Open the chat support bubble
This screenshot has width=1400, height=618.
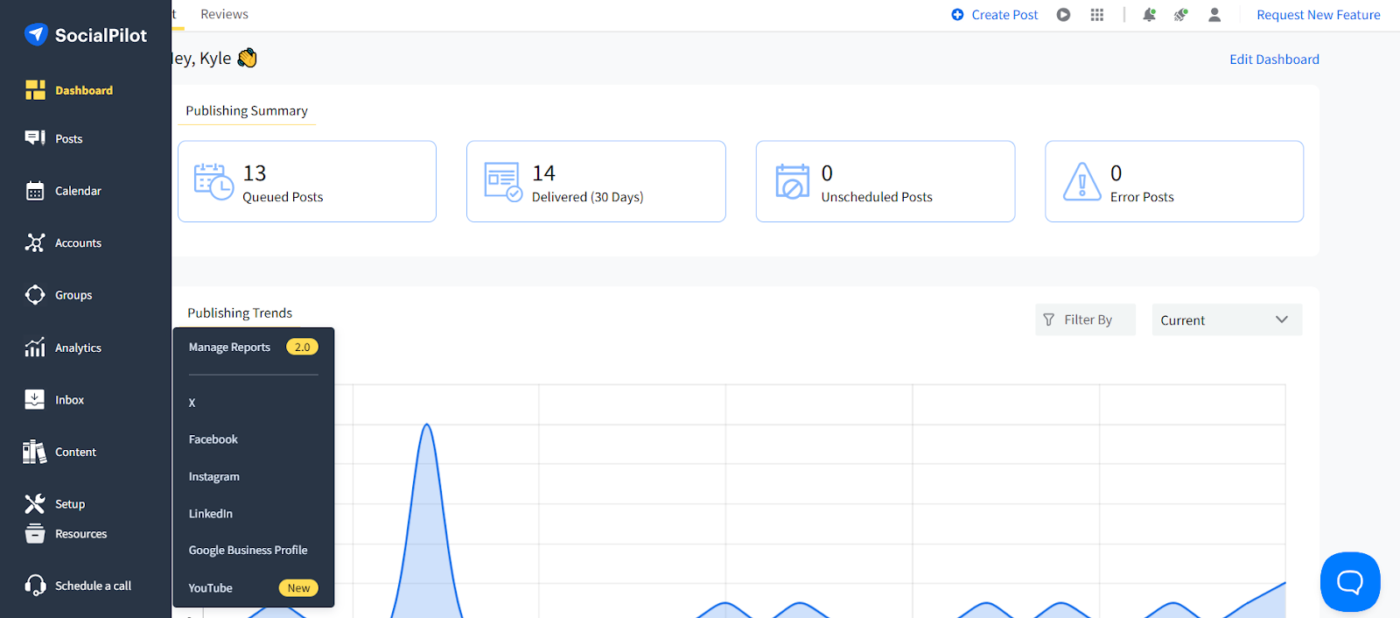1350,581
